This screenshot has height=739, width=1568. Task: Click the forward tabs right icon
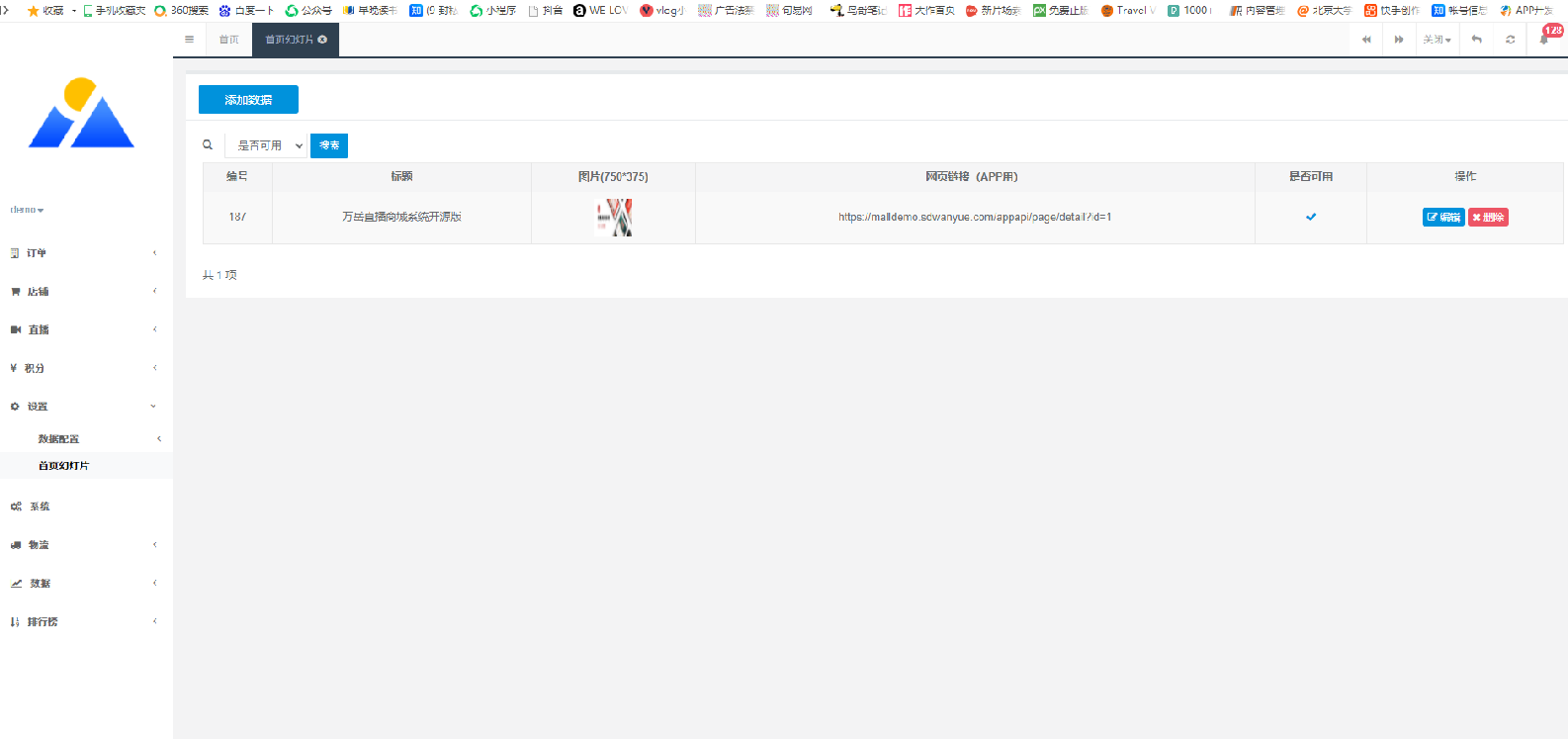(x=1399, y=40)
